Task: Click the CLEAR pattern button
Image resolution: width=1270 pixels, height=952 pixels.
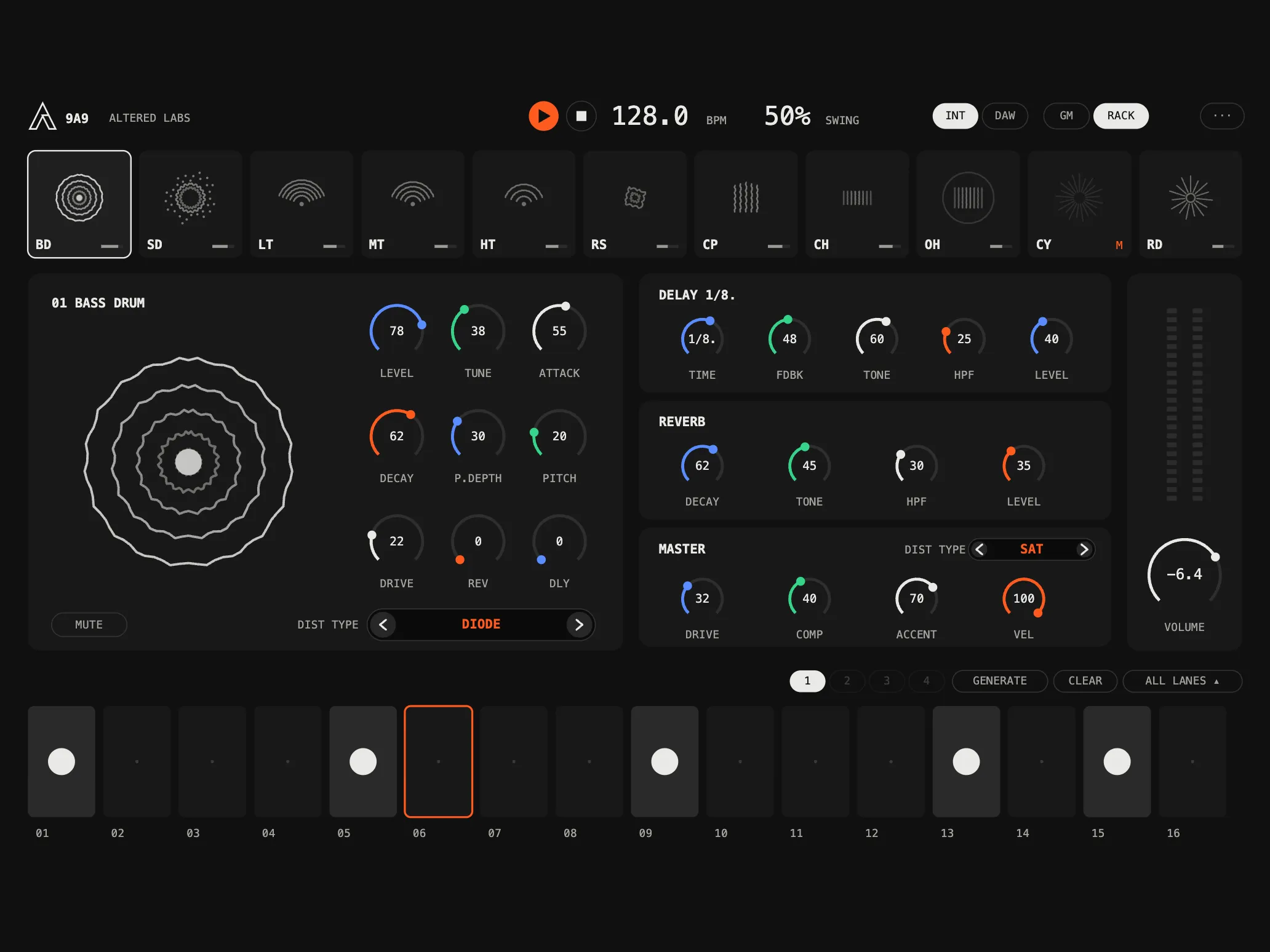Action: coord(1085,681)
